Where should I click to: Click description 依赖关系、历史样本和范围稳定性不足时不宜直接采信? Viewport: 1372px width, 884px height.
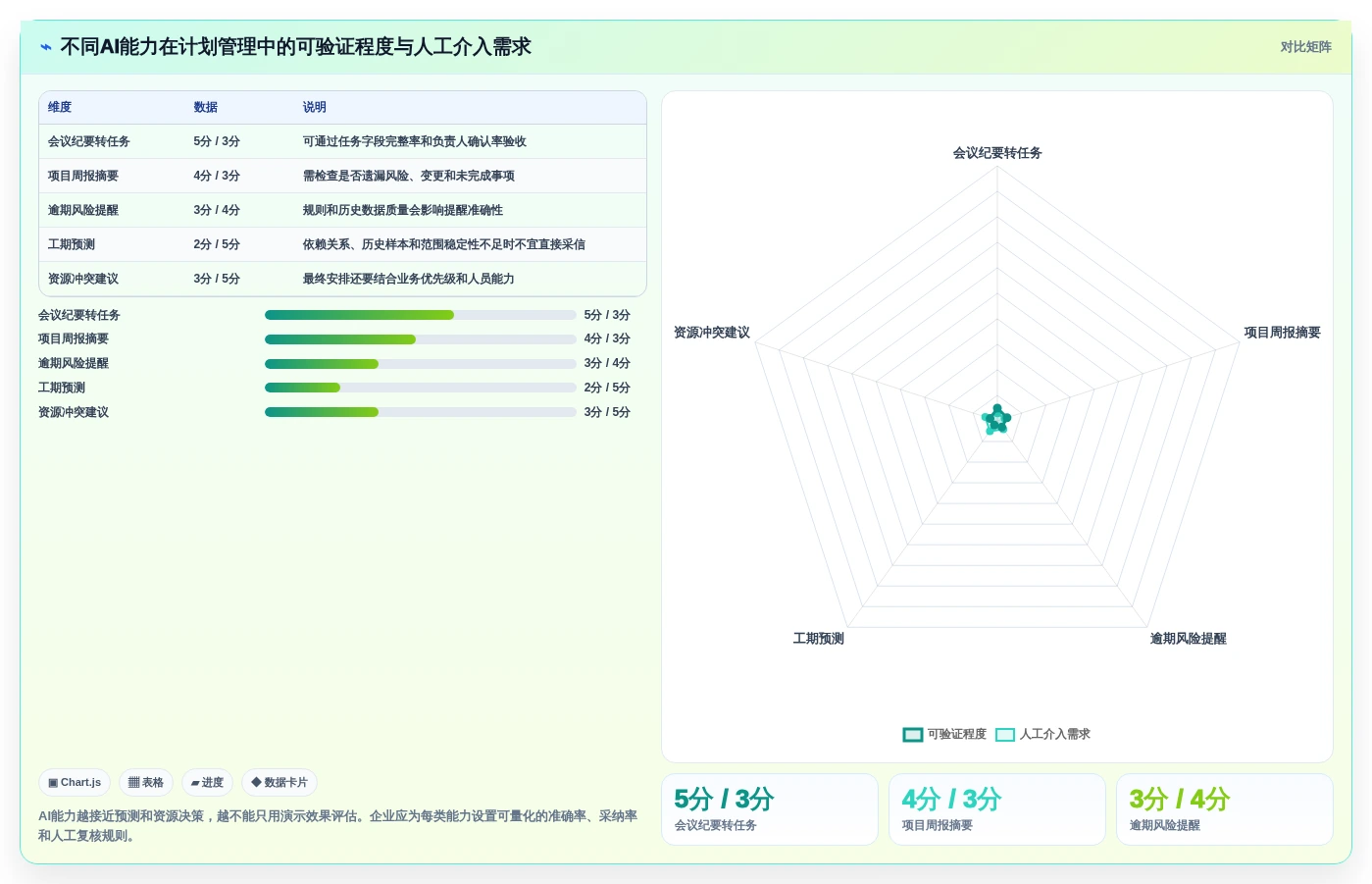point(444,244)
